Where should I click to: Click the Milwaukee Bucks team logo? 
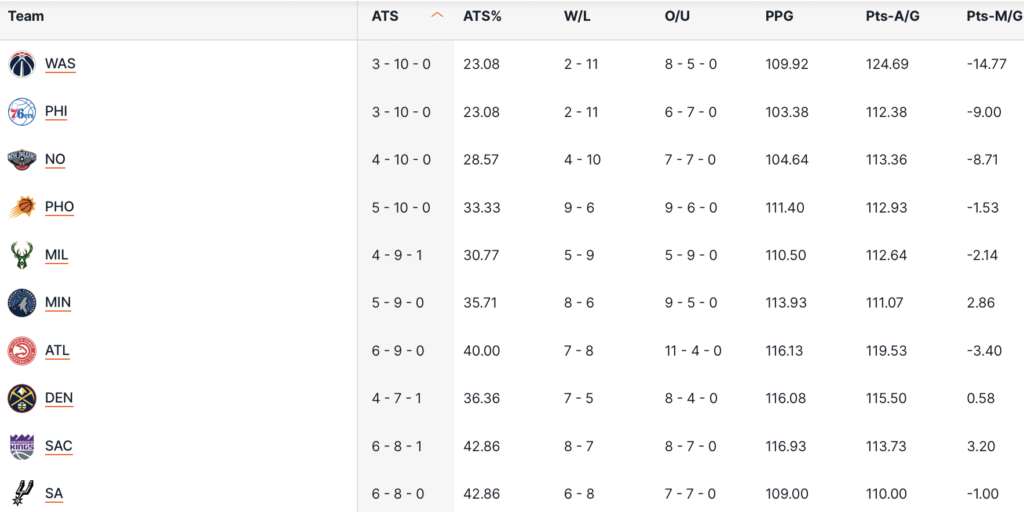click(22, 255)
